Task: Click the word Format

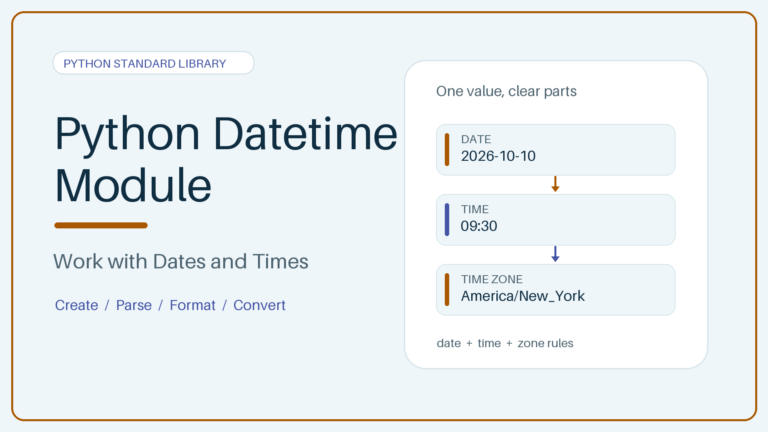Action: [x=192, y=305]
